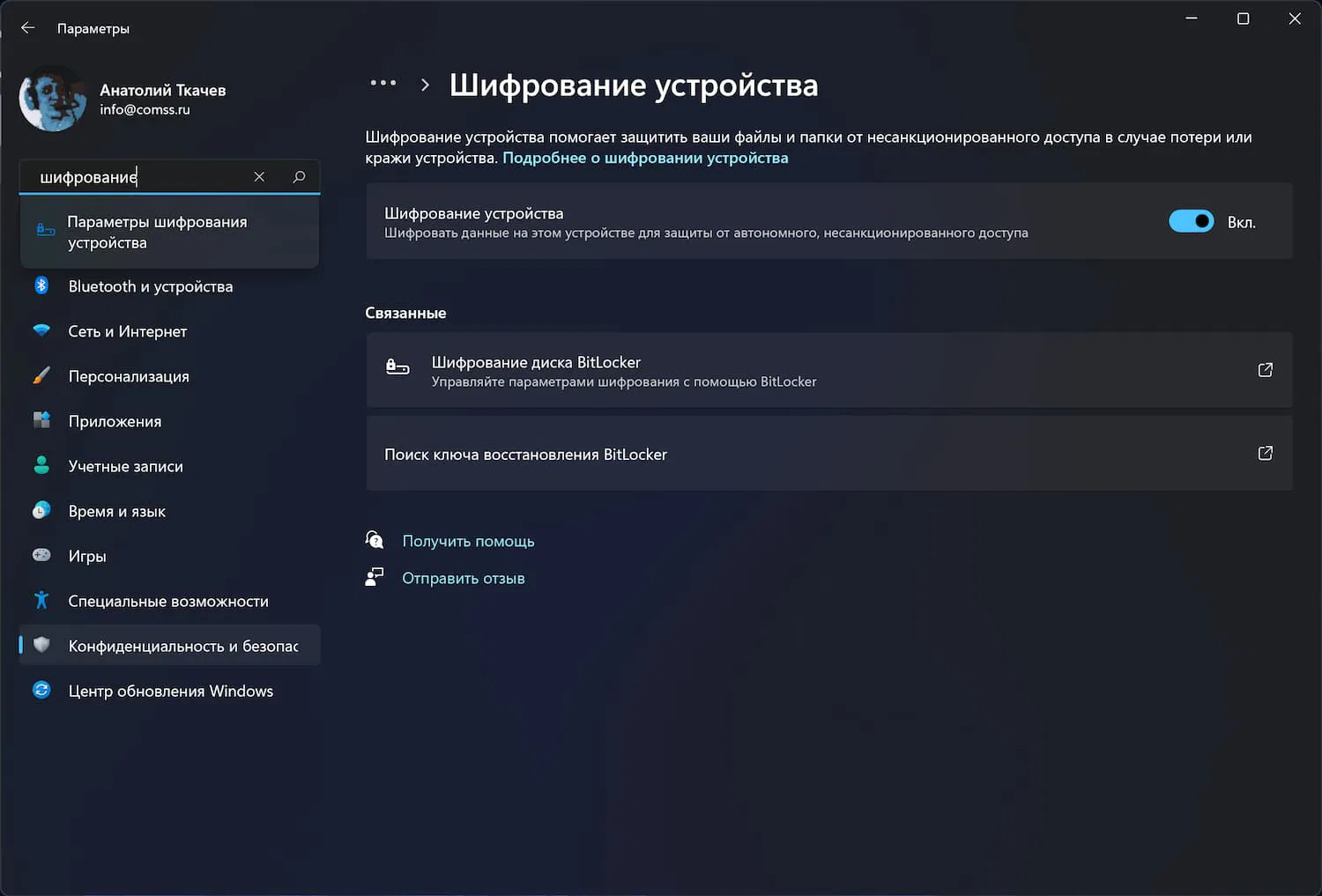Click the Анатолий Ткачев account name
Image resolution: width=1322 pixels, height=896 pixels.
pyautogui.click(x=163, y=90)
